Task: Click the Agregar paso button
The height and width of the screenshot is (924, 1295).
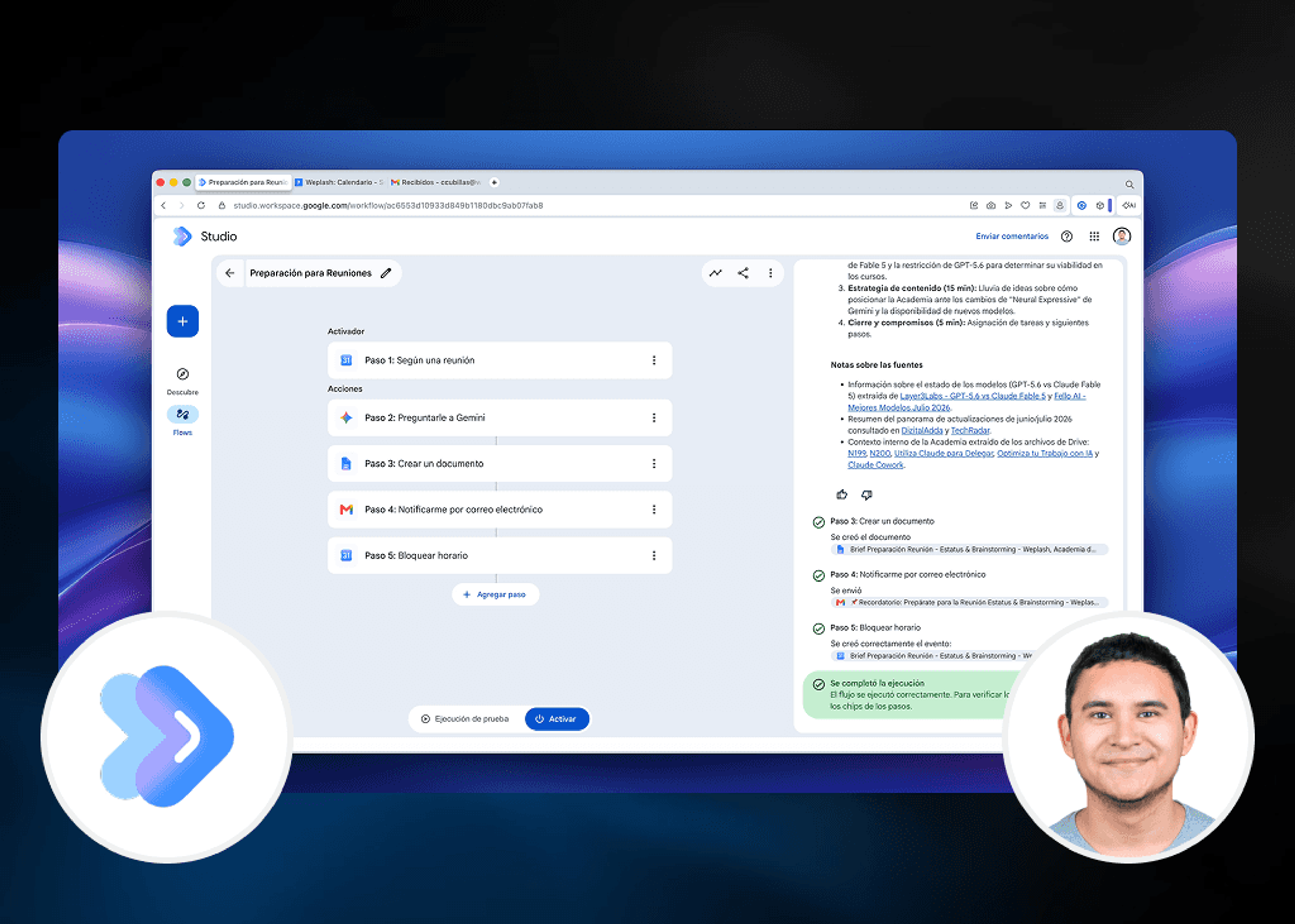Action: 495,595
